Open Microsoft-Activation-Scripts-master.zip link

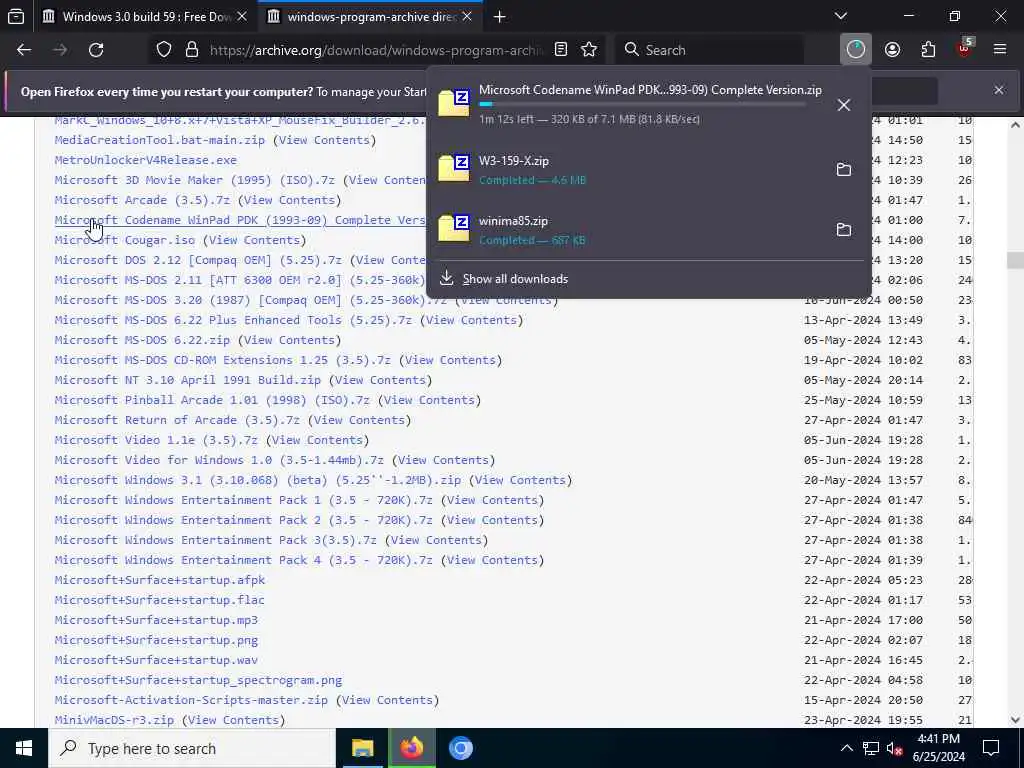(191, 700)
